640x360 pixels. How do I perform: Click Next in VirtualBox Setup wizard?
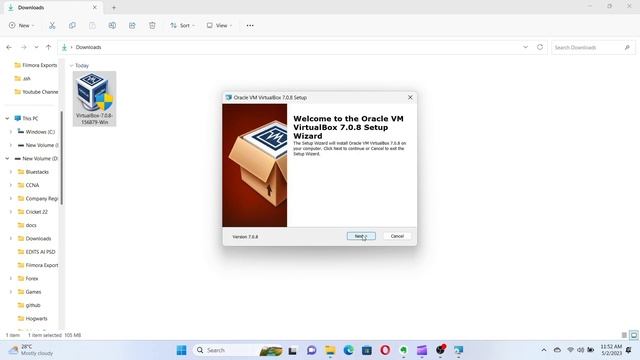[361, 236]
